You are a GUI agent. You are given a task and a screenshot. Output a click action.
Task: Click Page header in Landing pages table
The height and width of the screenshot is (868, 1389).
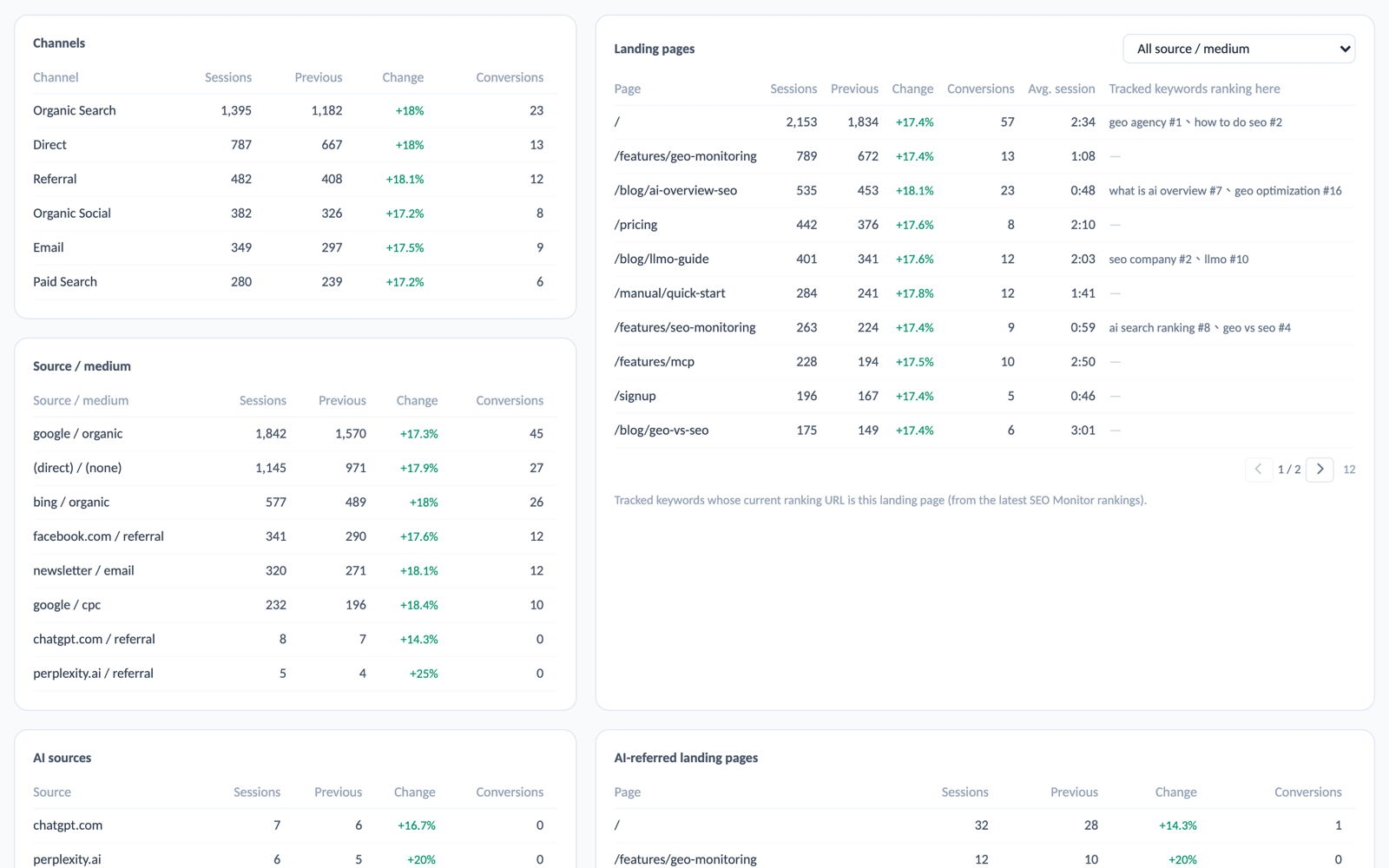click(628, 89)
